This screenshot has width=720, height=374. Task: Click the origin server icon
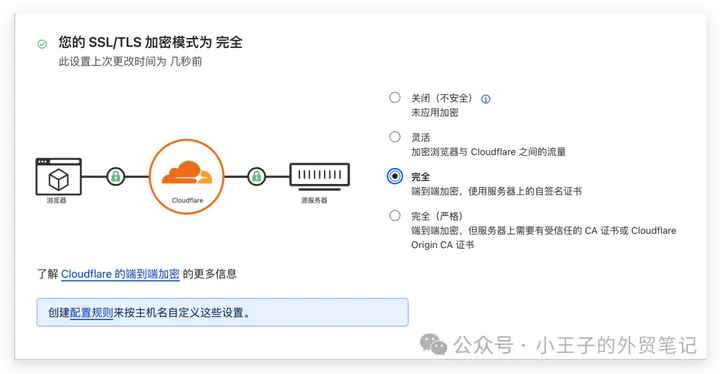[x=320, y=176]
